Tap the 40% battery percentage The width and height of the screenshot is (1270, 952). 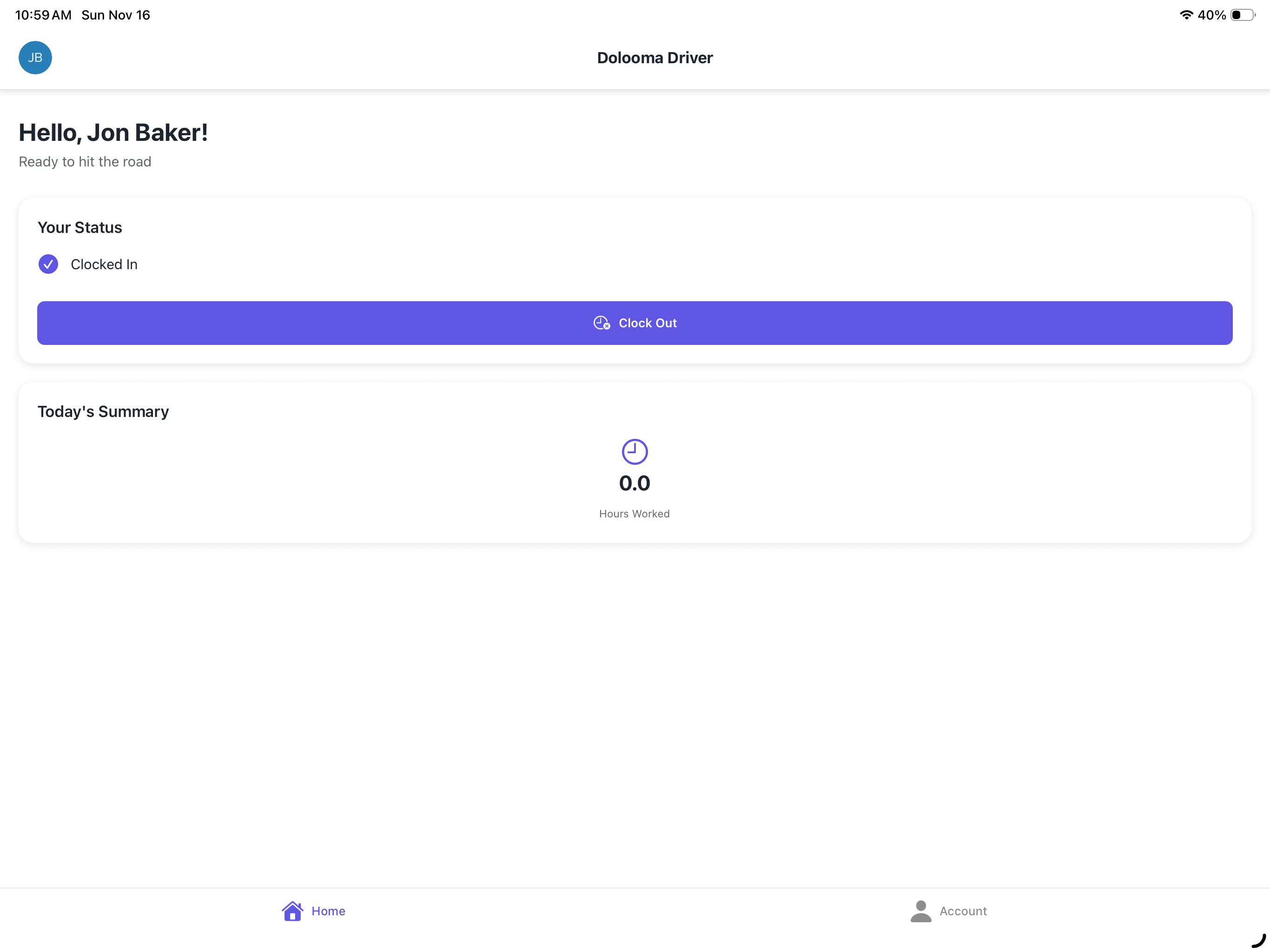[x=1211, y=15]
